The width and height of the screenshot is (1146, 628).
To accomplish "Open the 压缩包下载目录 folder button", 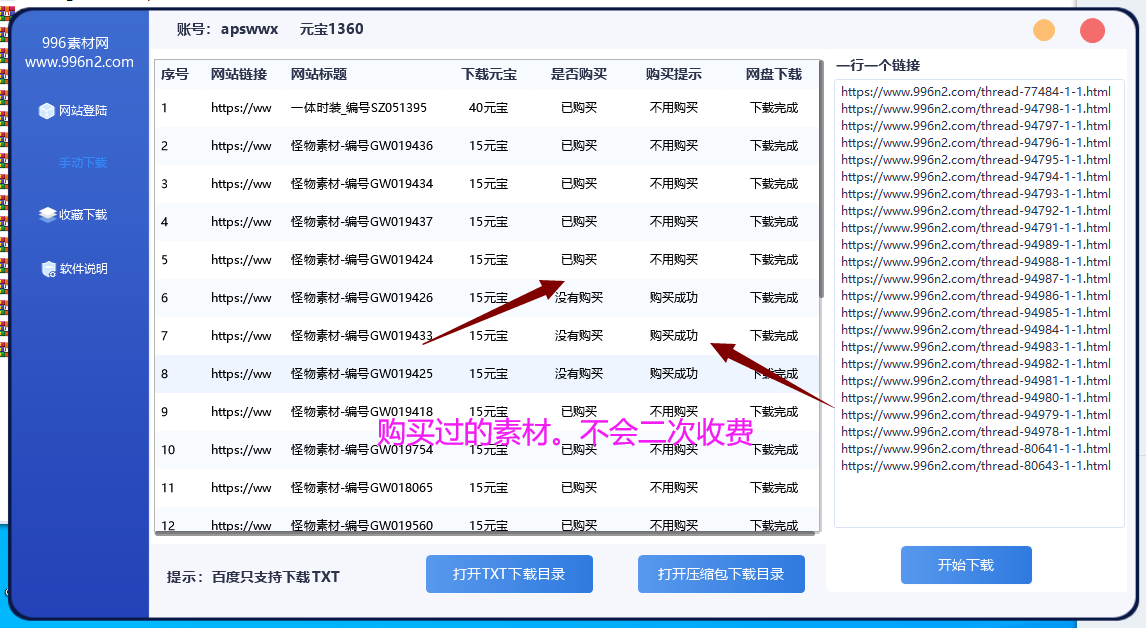I will point(720,573).
